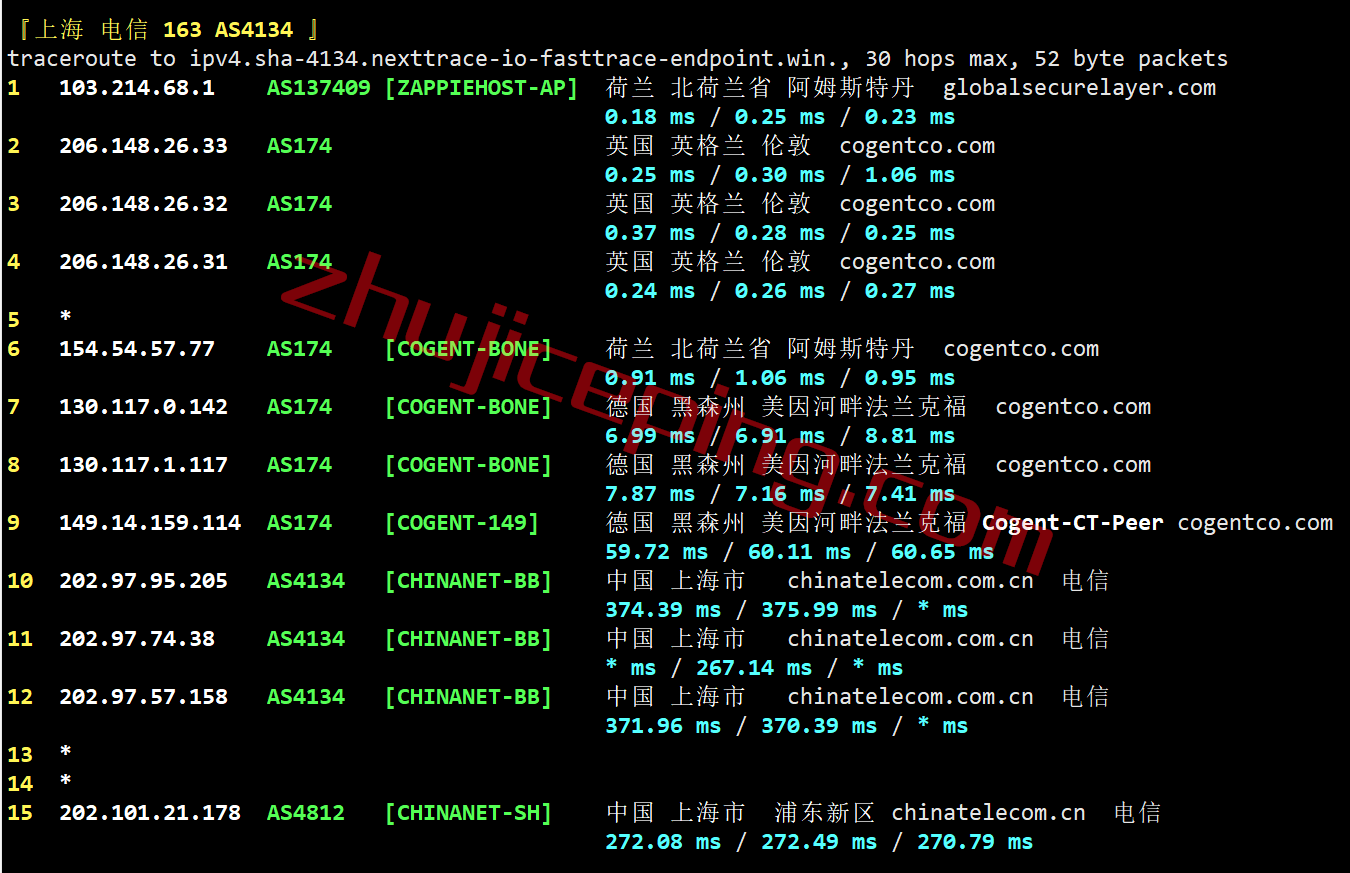Click the asterisk on hop 5
1350x873 pixels.
[x=65, y=318]
